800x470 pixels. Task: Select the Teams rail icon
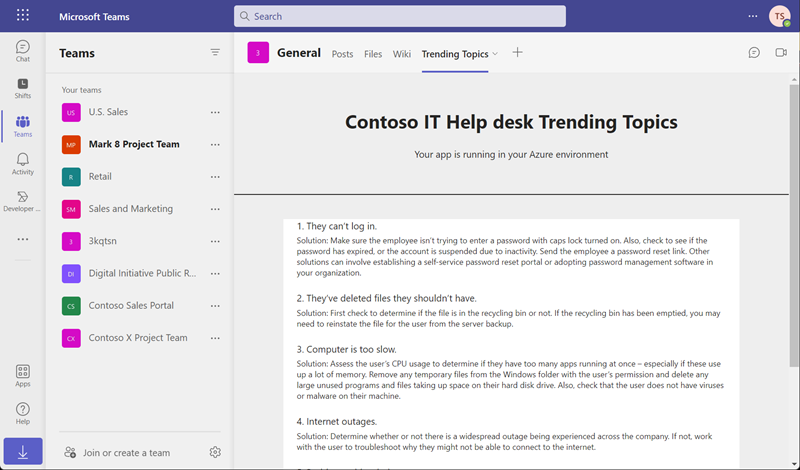[22, 126]
